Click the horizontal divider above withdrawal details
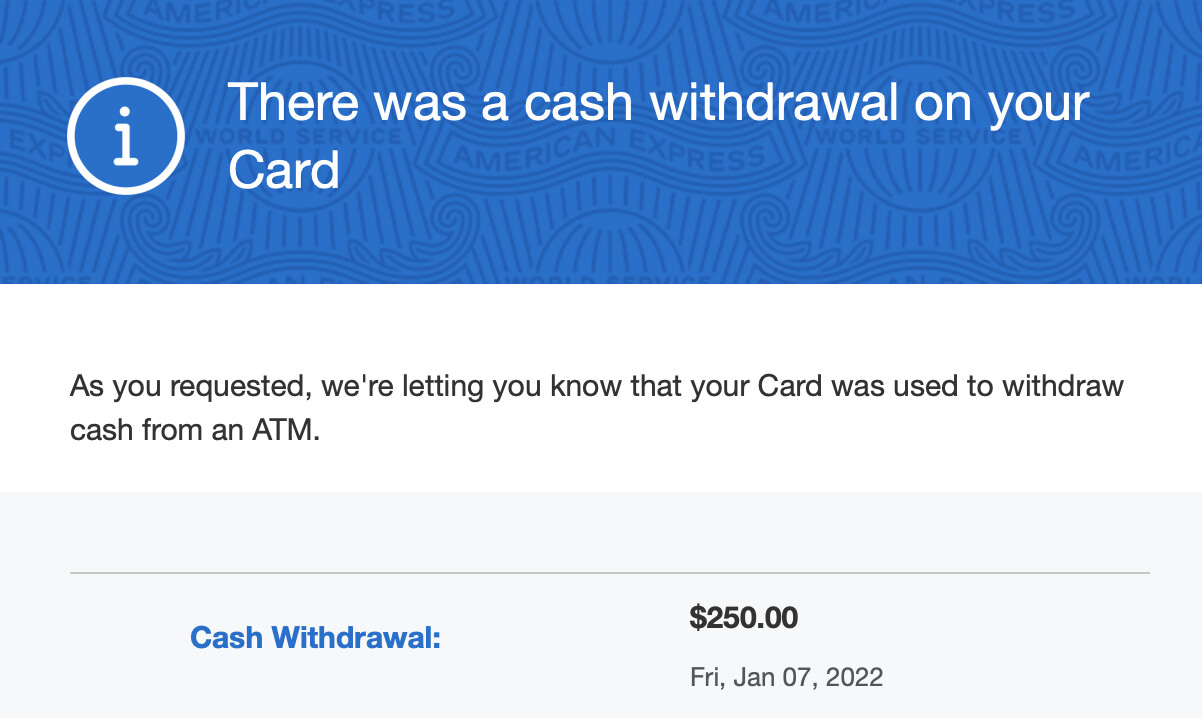Viewport: 1202px width, 718px height. 610,573
